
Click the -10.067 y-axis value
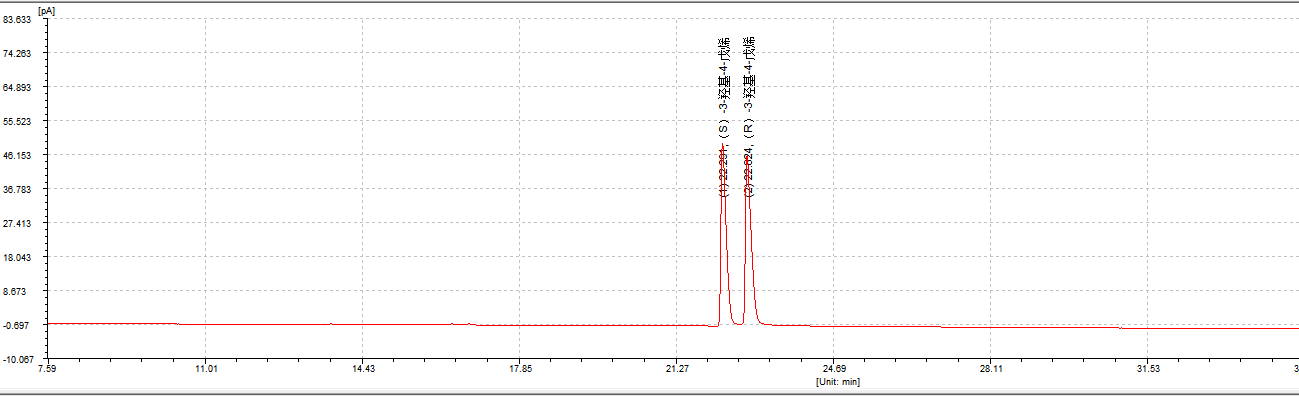pos(19,359)
